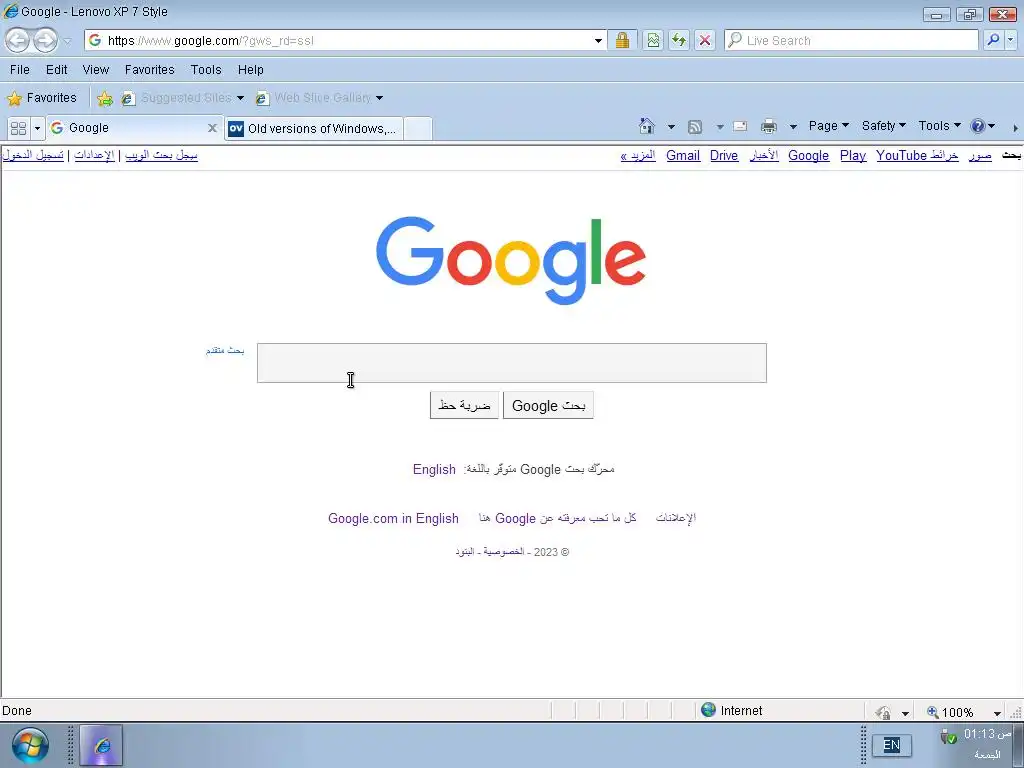Click the RSS Feeds icon
Image resolution: width=1024 pixels, height=768 pixels.
point(695,127)
